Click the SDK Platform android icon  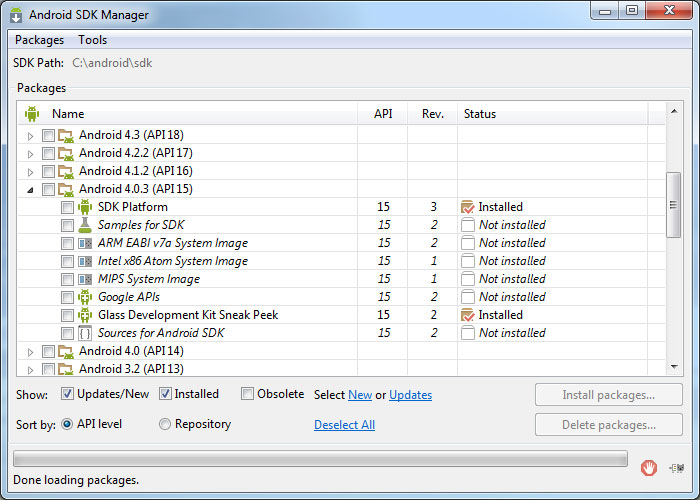click(85, 207)
